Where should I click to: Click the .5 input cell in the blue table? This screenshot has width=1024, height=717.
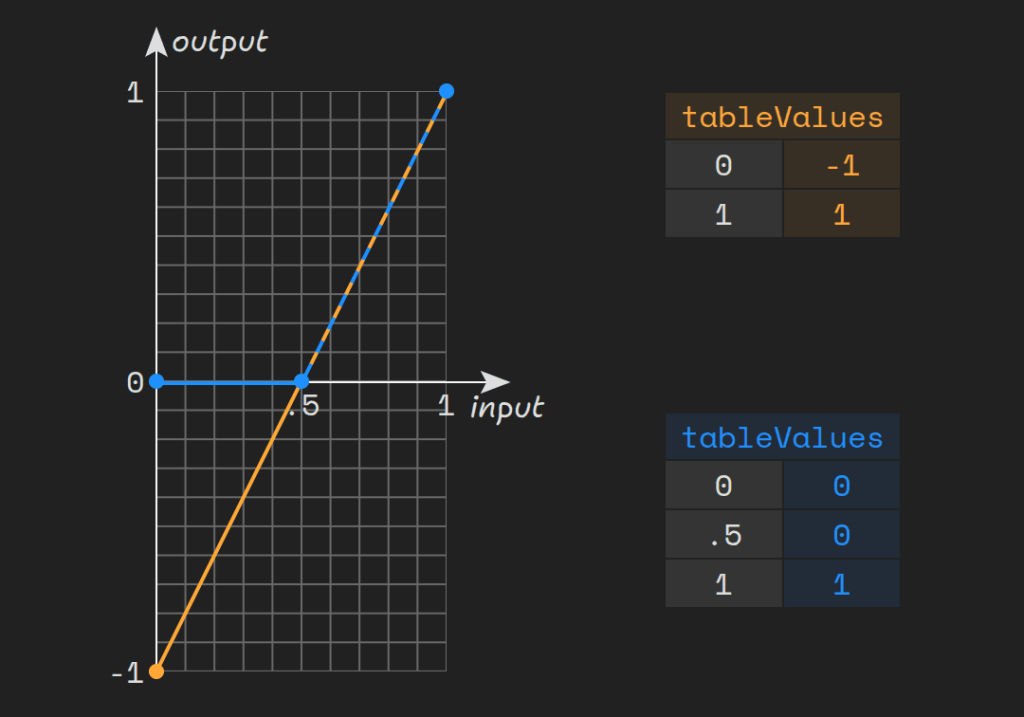pos(724,535)
